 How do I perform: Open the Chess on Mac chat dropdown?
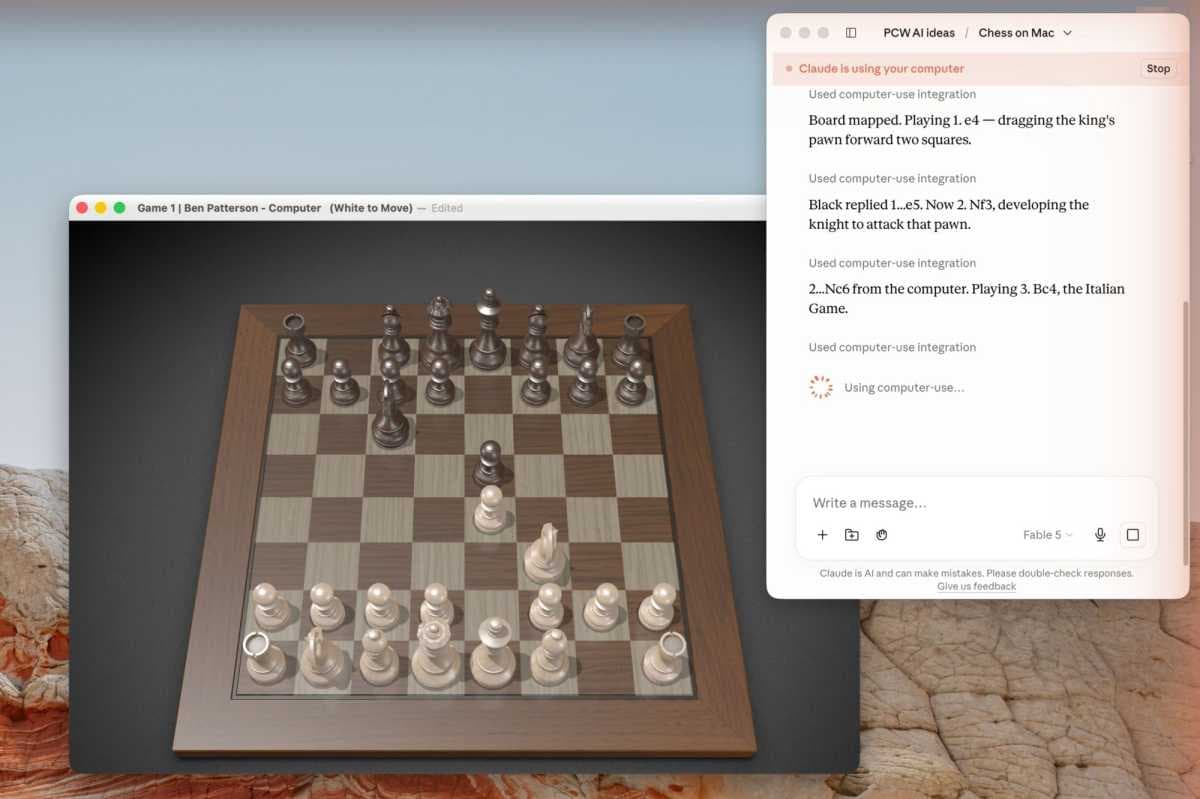(1025, 33)
